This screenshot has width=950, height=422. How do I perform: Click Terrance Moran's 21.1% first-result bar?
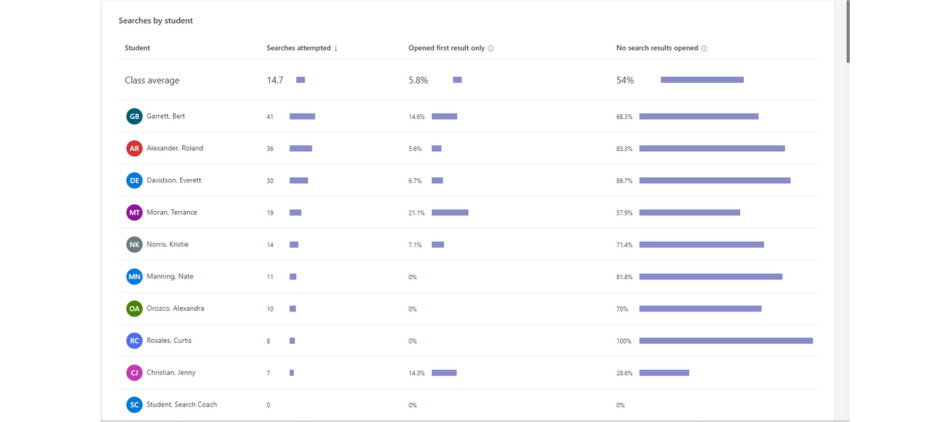[x=450, y=212]
